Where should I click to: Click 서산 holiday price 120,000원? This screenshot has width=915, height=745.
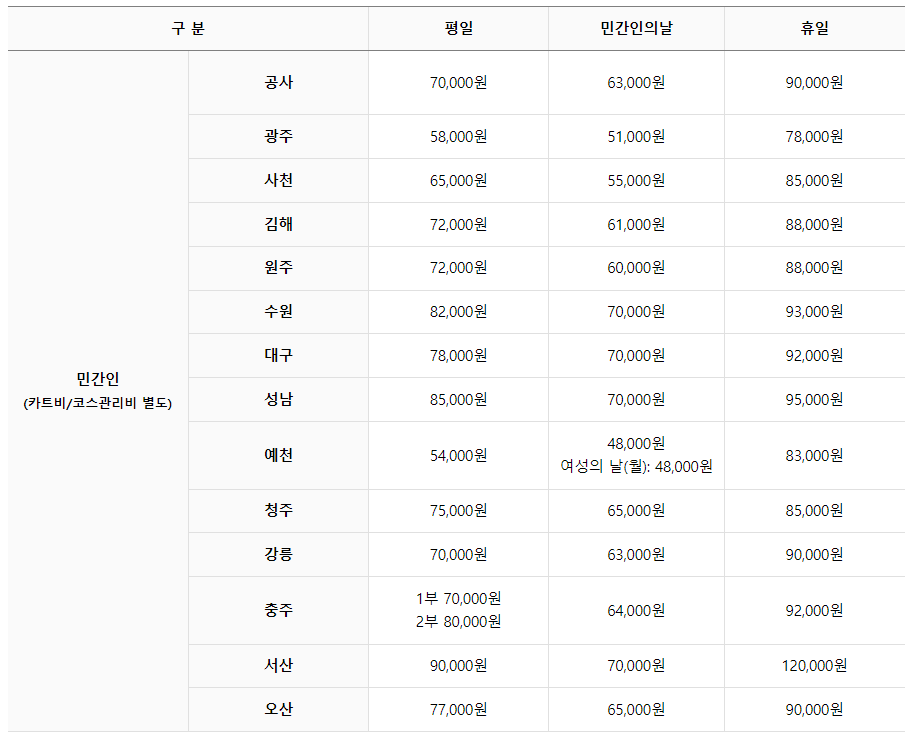tap(815, 666)
